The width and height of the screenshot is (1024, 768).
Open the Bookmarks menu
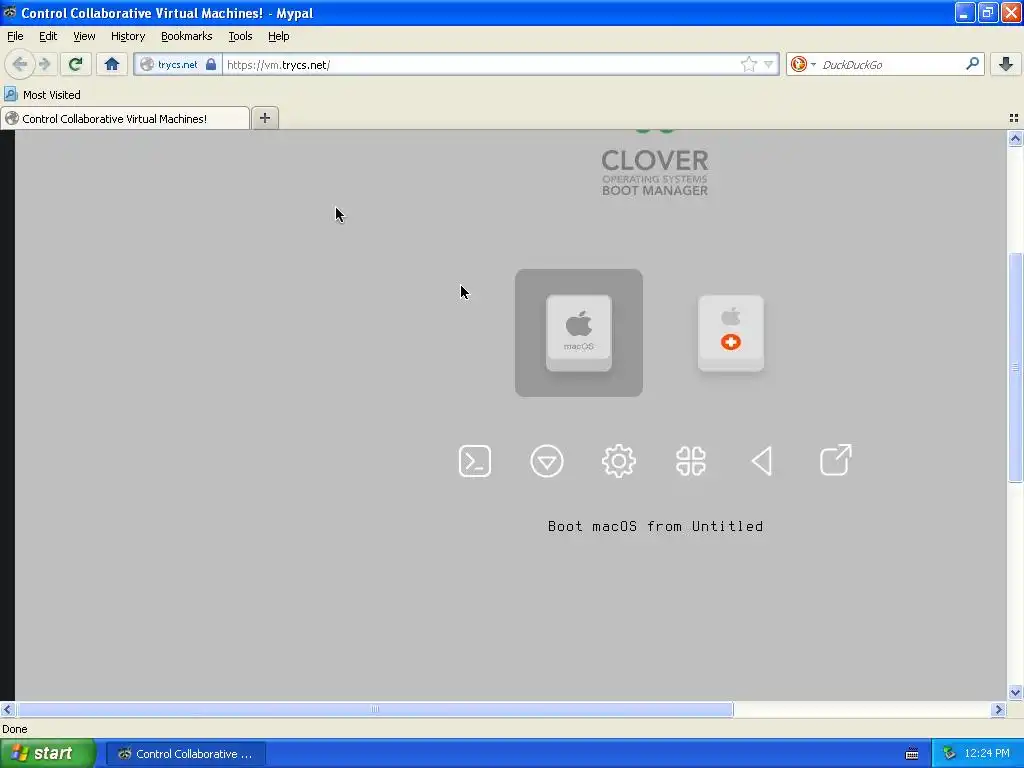[x=186, y=36]
